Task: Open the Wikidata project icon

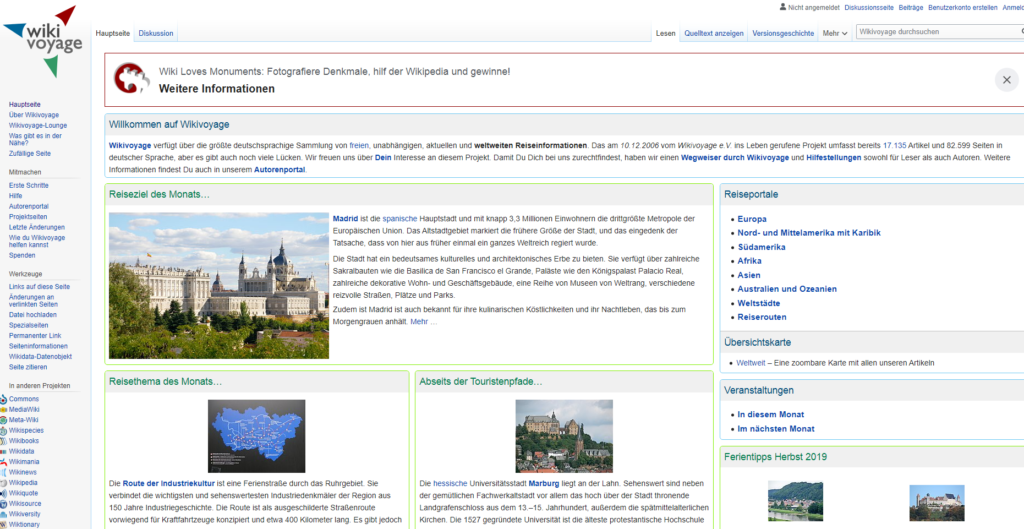Action: 3,451
